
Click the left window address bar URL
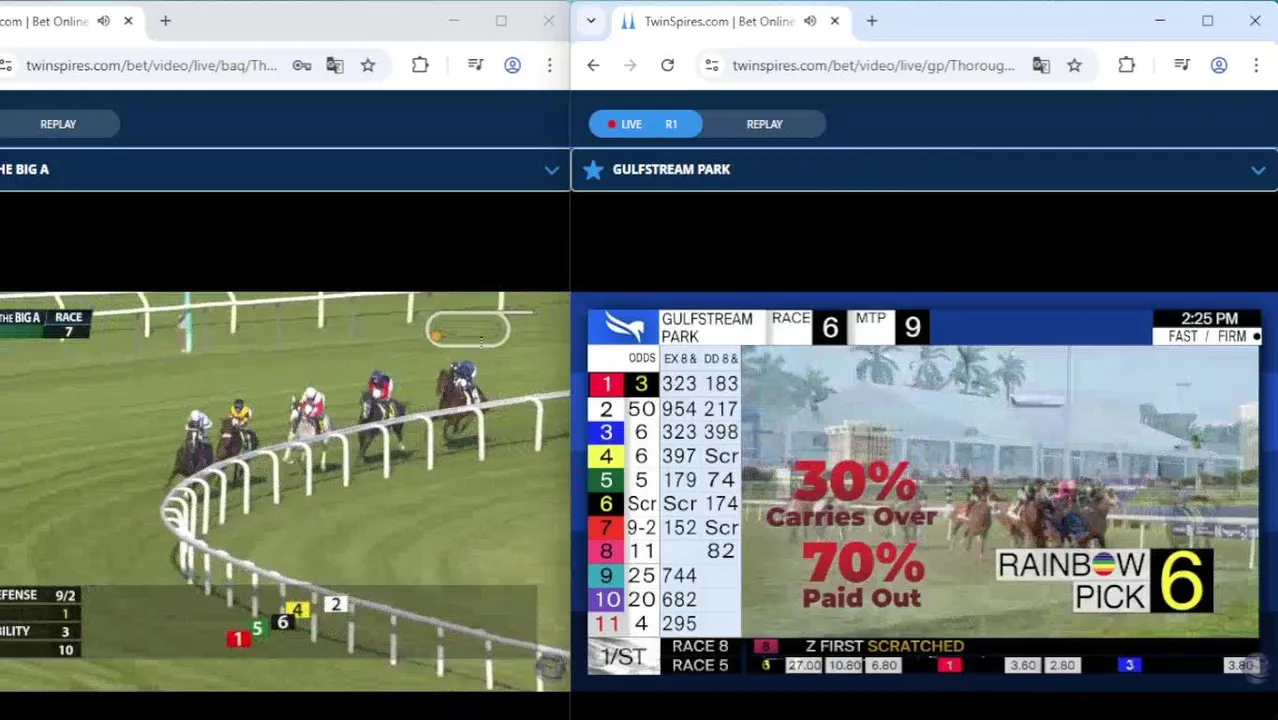(x=151, y=65)
